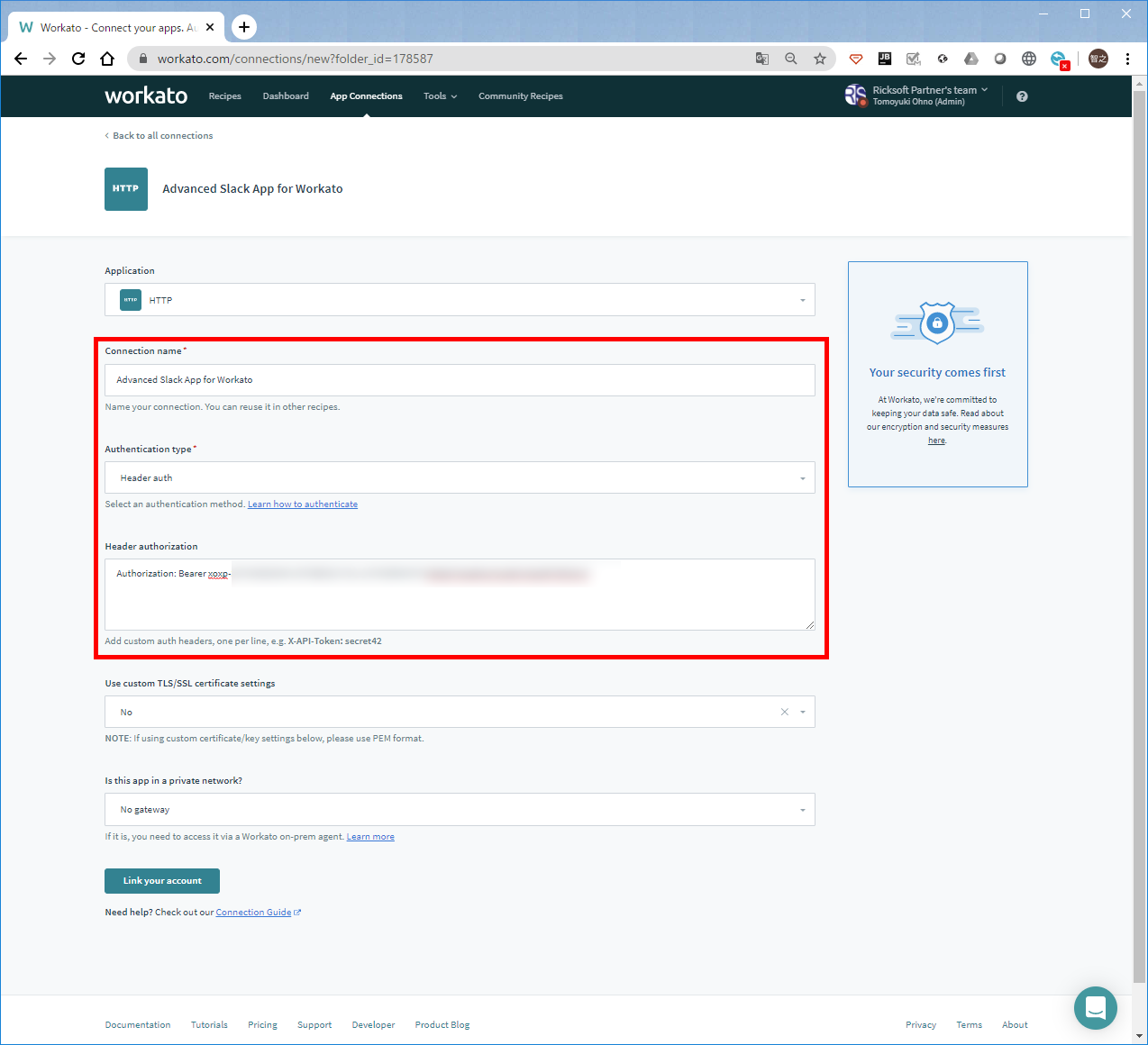This screenshot has width=1148, height=1045.
Task: Click the checkmark pencil extension icon
Action: [914, 59]
